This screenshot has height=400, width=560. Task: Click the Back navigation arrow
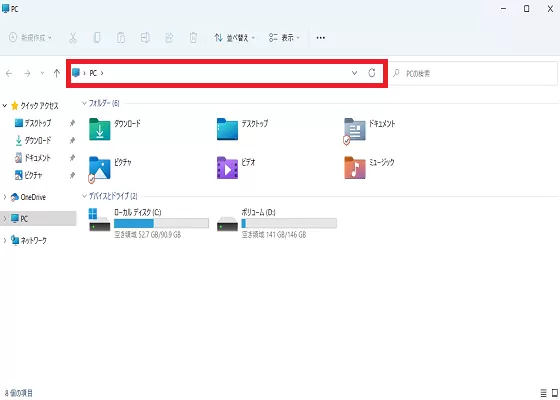tap(9, 73)
